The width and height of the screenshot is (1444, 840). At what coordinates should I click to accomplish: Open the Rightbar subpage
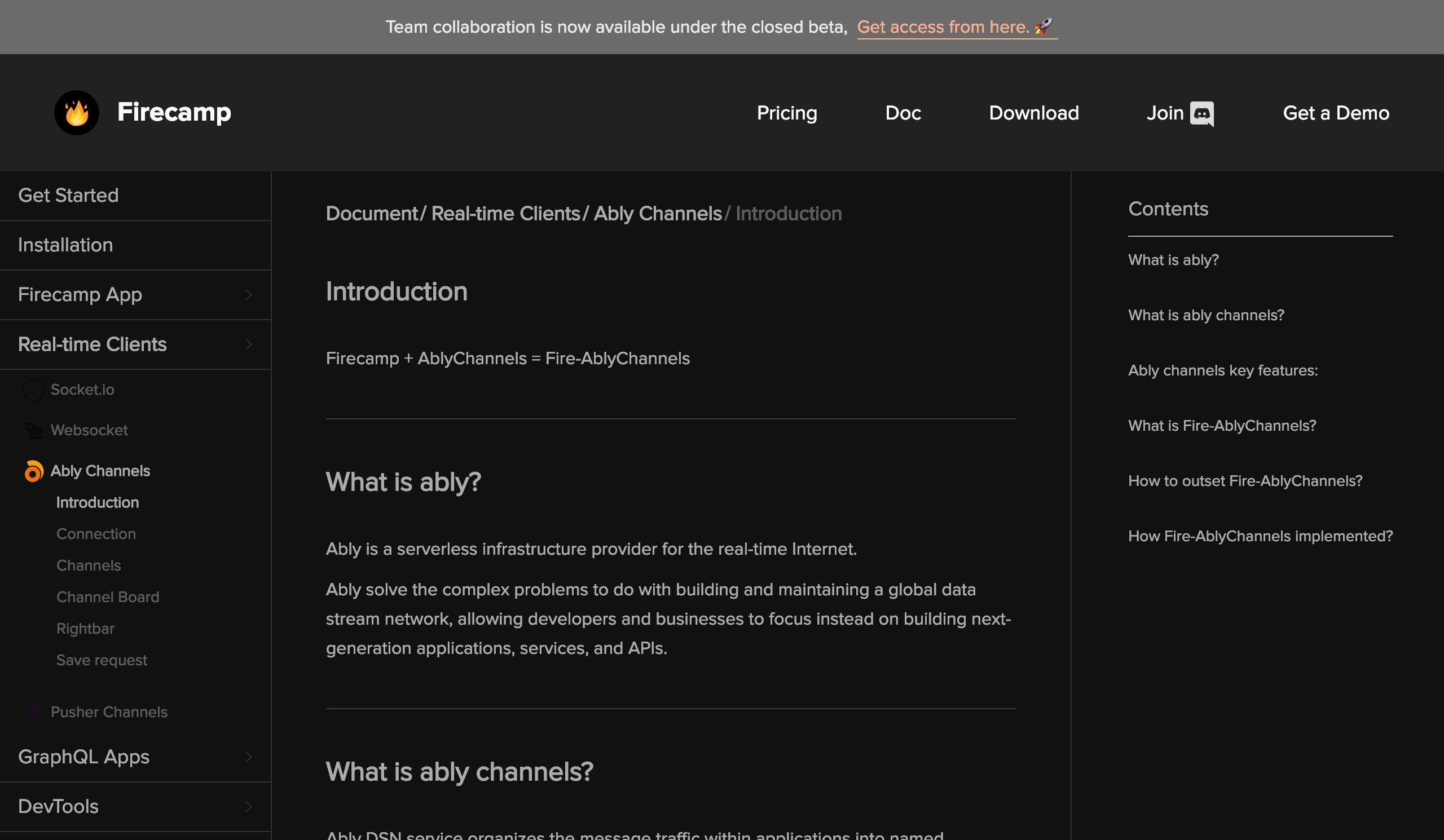(x=85, y=629)
